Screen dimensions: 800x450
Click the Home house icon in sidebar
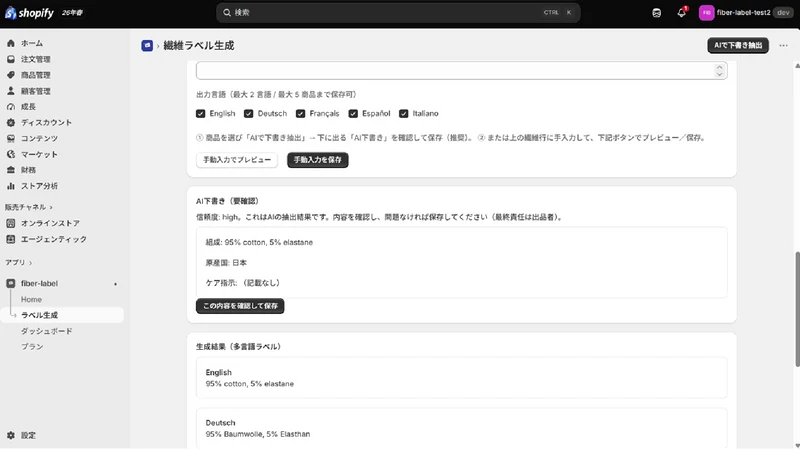click(x=11, y=43)
